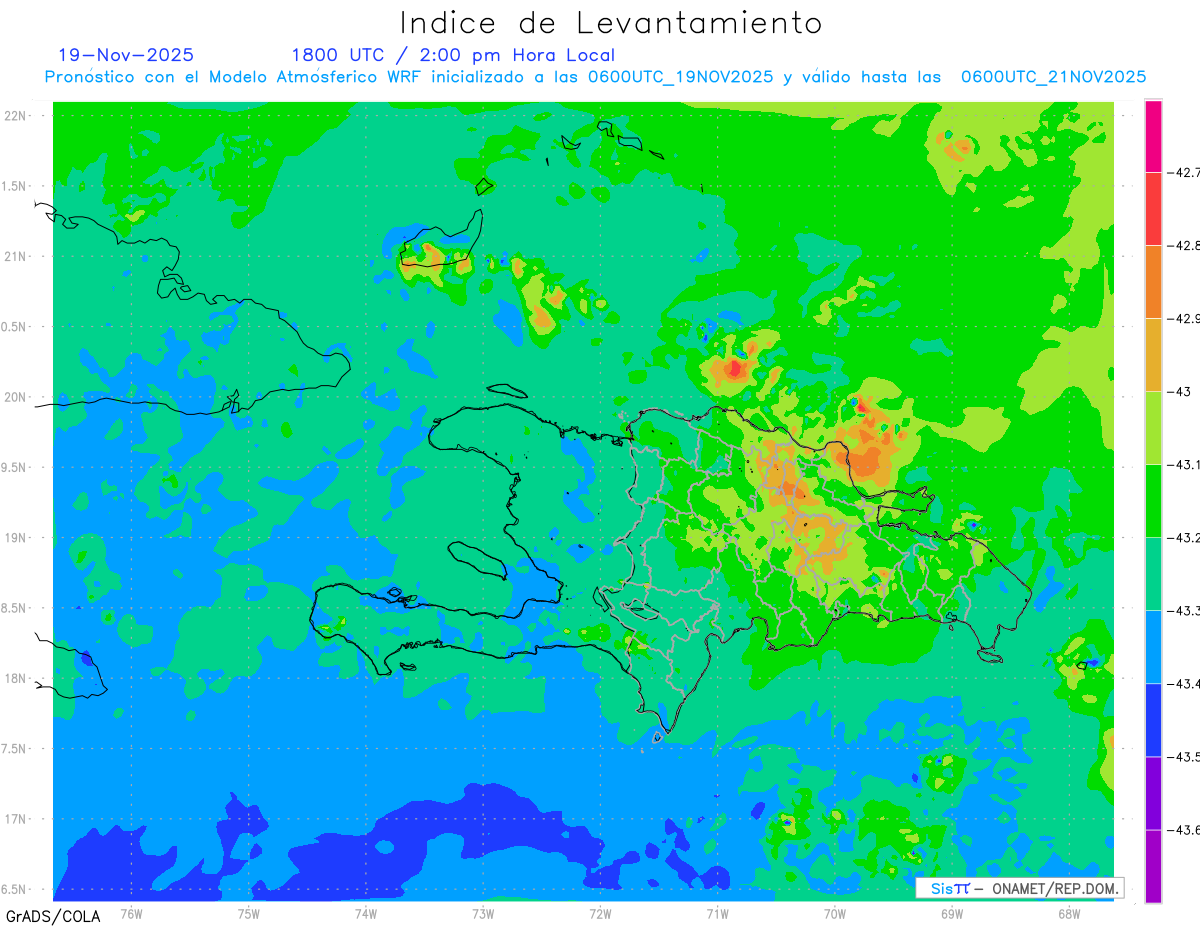1200x927 pixels.
Task: Click the light blue swatch between -43.3 and -43.4
Action: 1153,646
